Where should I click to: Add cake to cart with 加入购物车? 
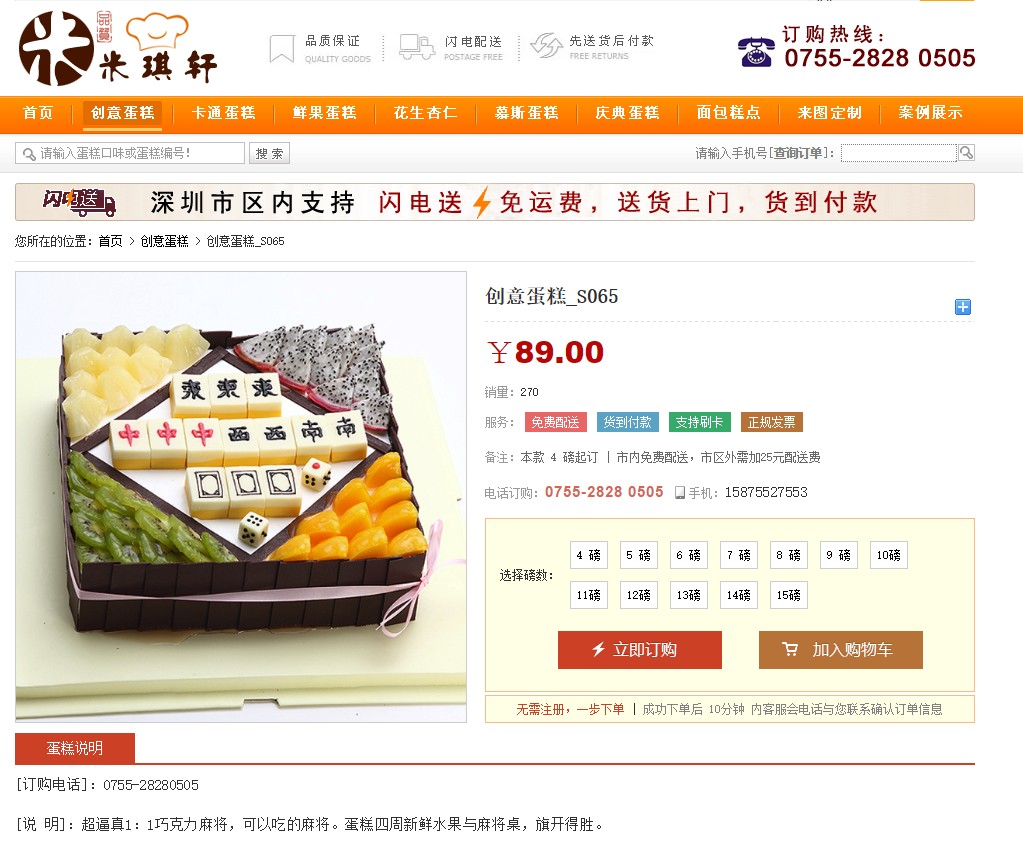click(x=840, y=650)
